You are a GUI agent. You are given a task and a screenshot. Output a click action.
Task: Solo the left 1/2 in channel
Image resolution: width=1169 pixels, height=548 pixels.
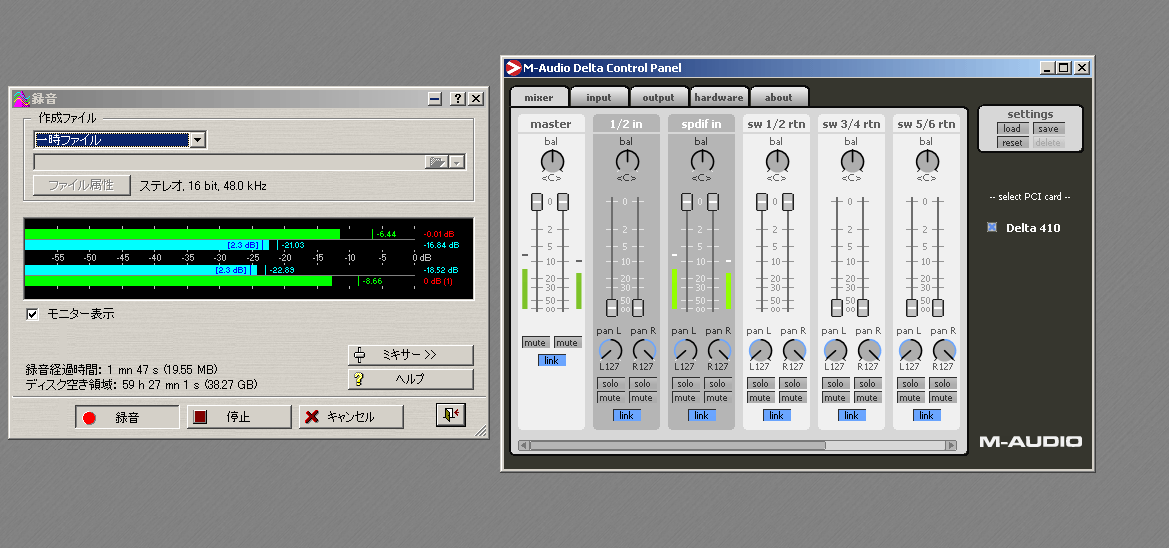click(x=610, y=384)
